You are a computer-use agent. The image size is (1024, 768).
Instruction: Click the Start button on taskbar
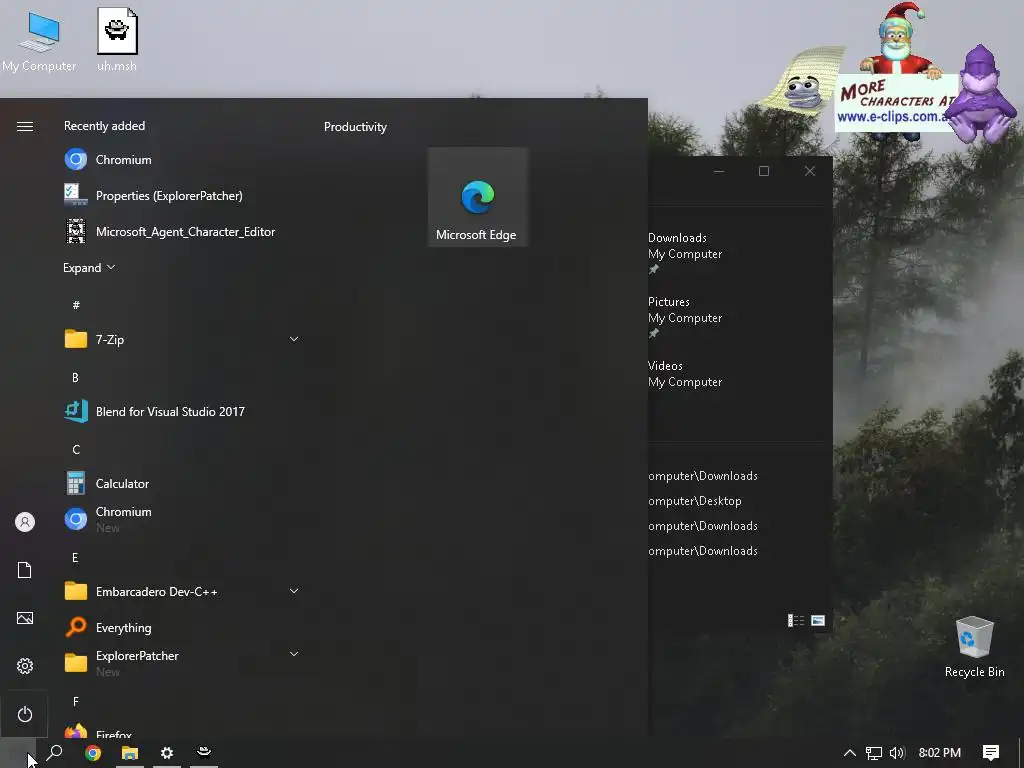17,753
